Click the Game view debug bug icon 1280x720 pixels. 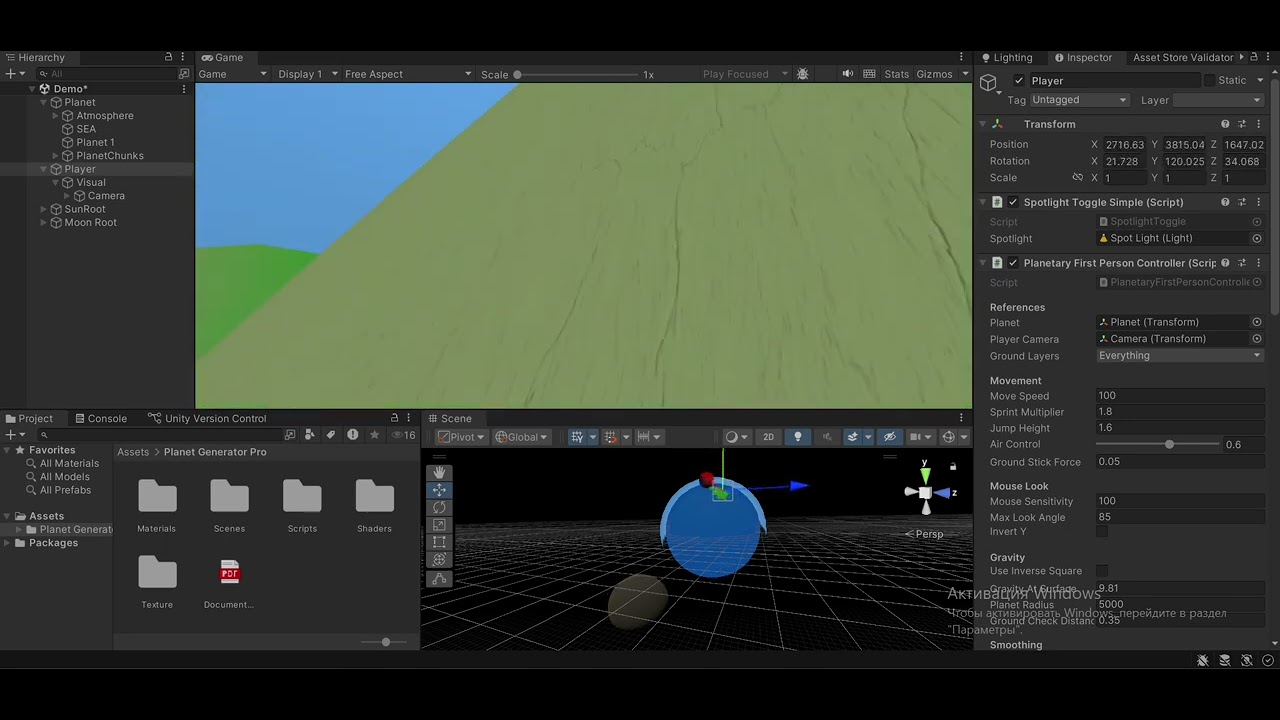(802, 74)
